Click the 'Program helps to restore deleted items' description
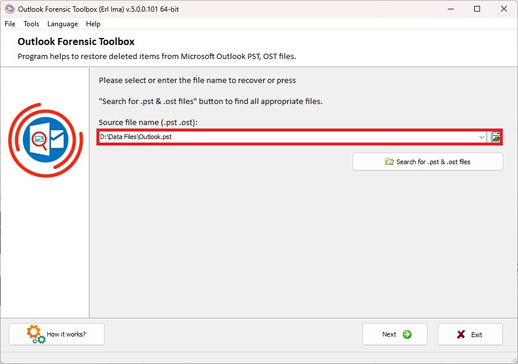 click(x=157, y=56)
